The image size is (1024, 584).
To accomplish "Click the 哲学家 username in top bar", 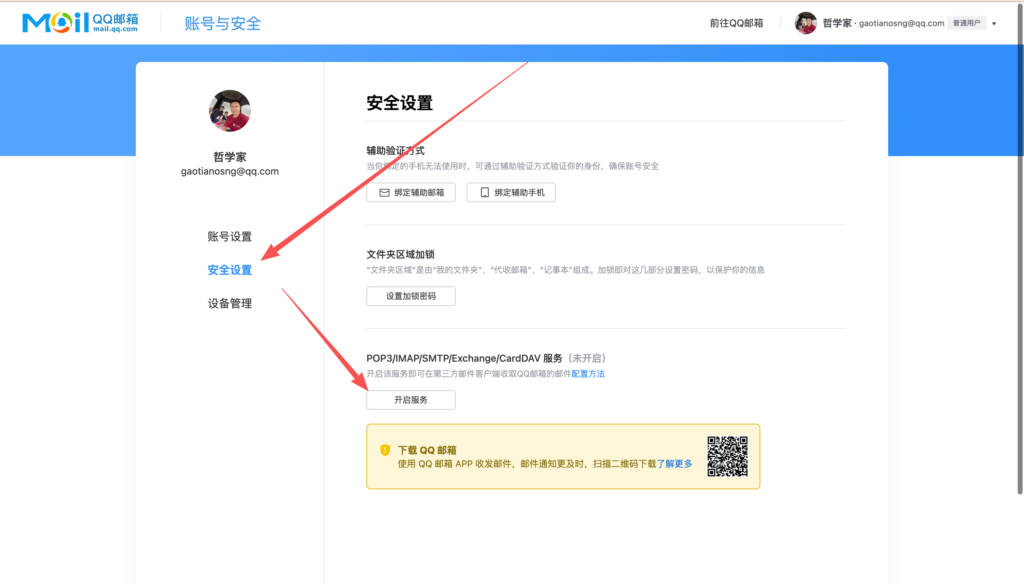I will [837, 23].
